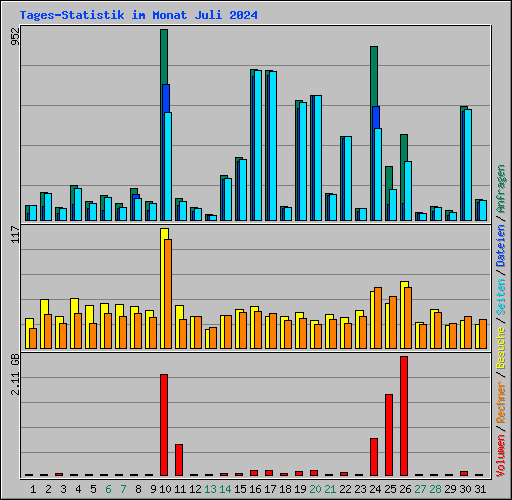Click the red volume bar on day 25
512x500 pixels.
389,435
